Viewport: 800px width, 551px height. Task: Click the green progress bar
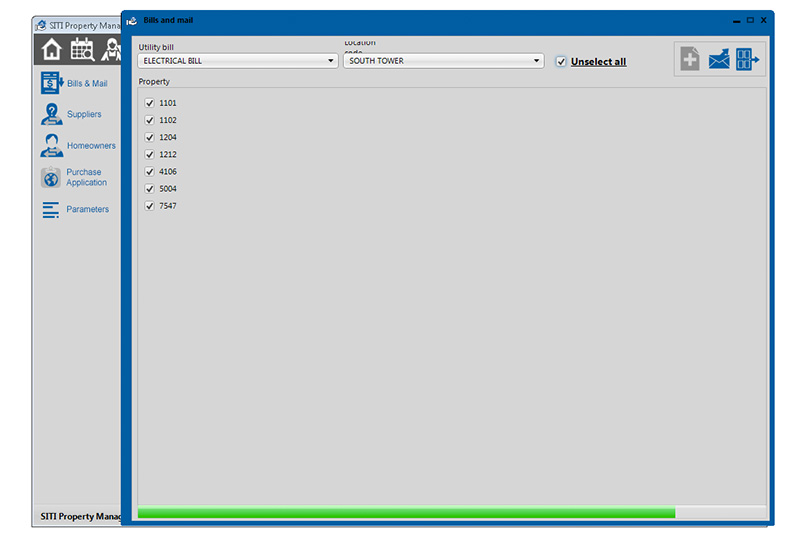pyautogui.click(x=406, y=513)
